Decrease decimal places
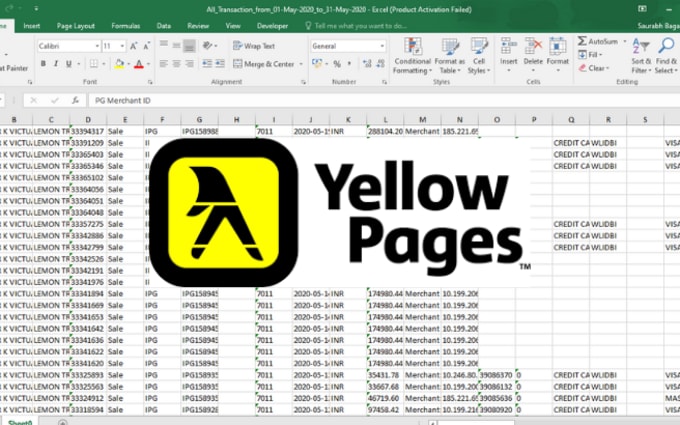 point(380,64)
